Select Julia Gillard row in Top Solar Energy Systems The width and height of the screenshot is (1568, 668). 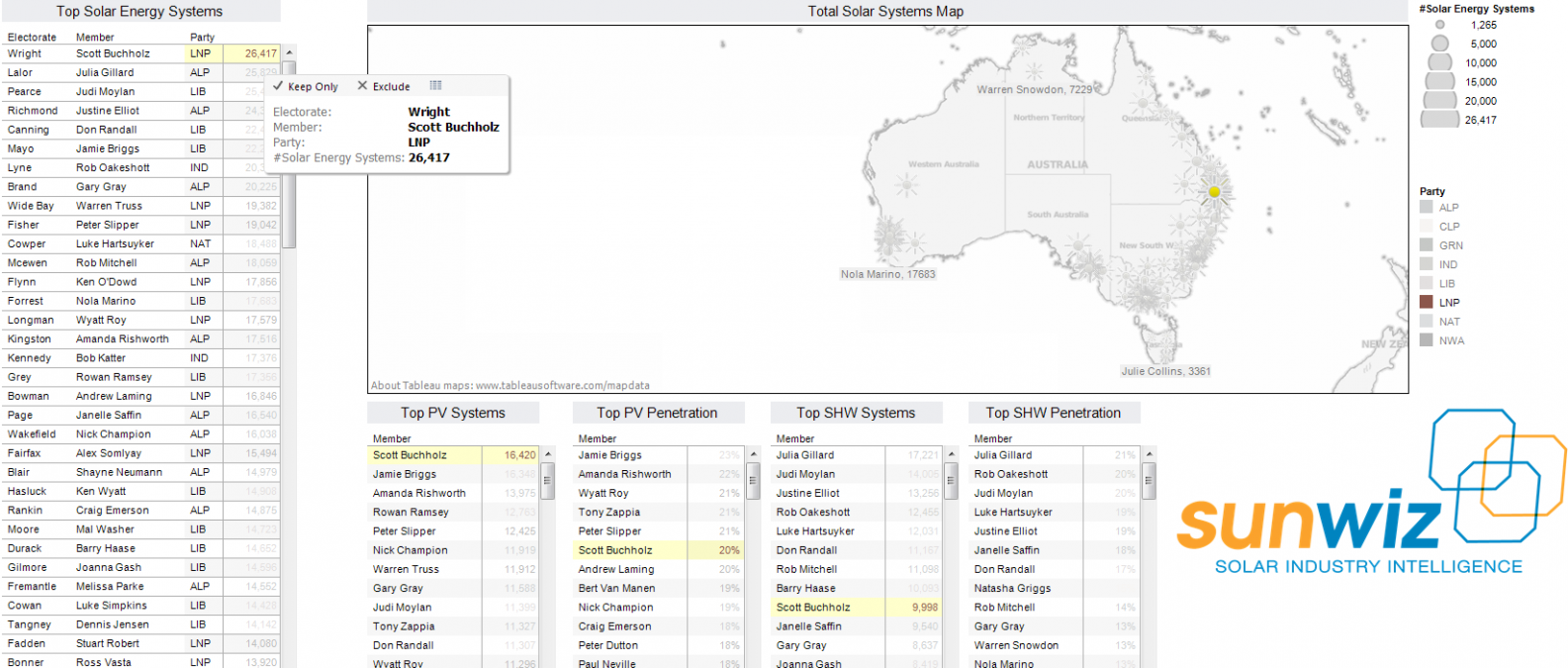coord(105,72)
